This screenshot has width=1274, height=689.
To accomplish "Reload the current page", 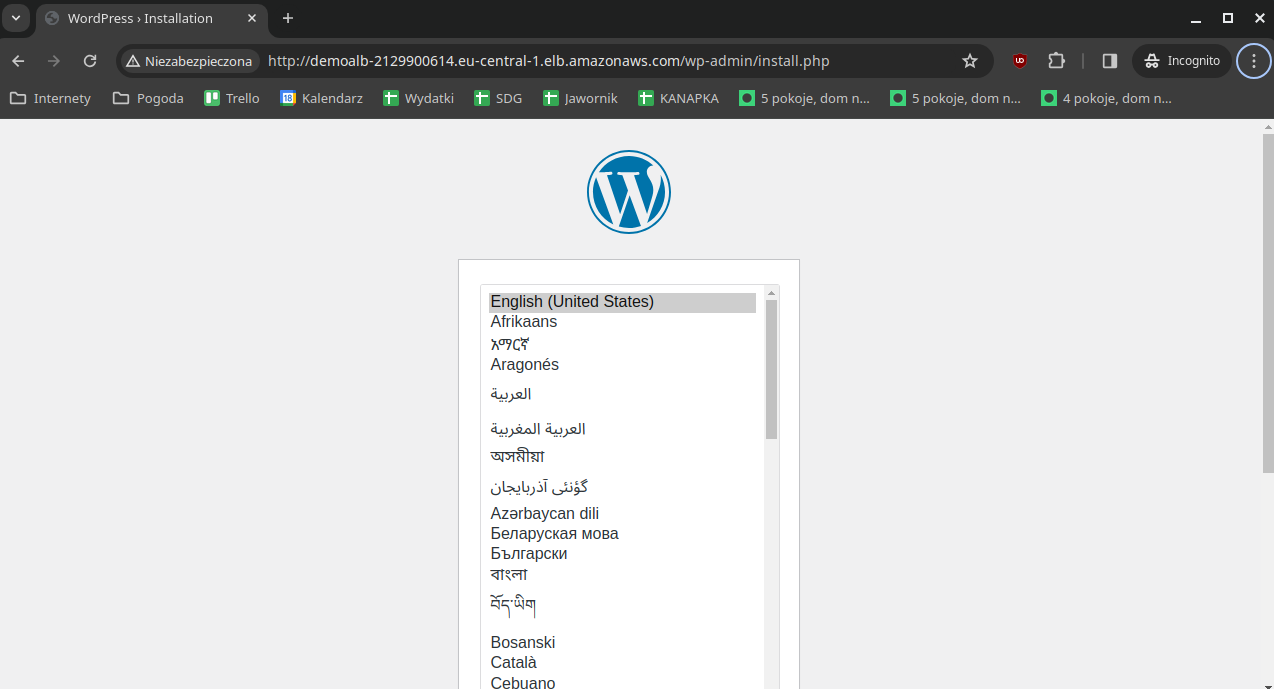I will click(90, 61).
